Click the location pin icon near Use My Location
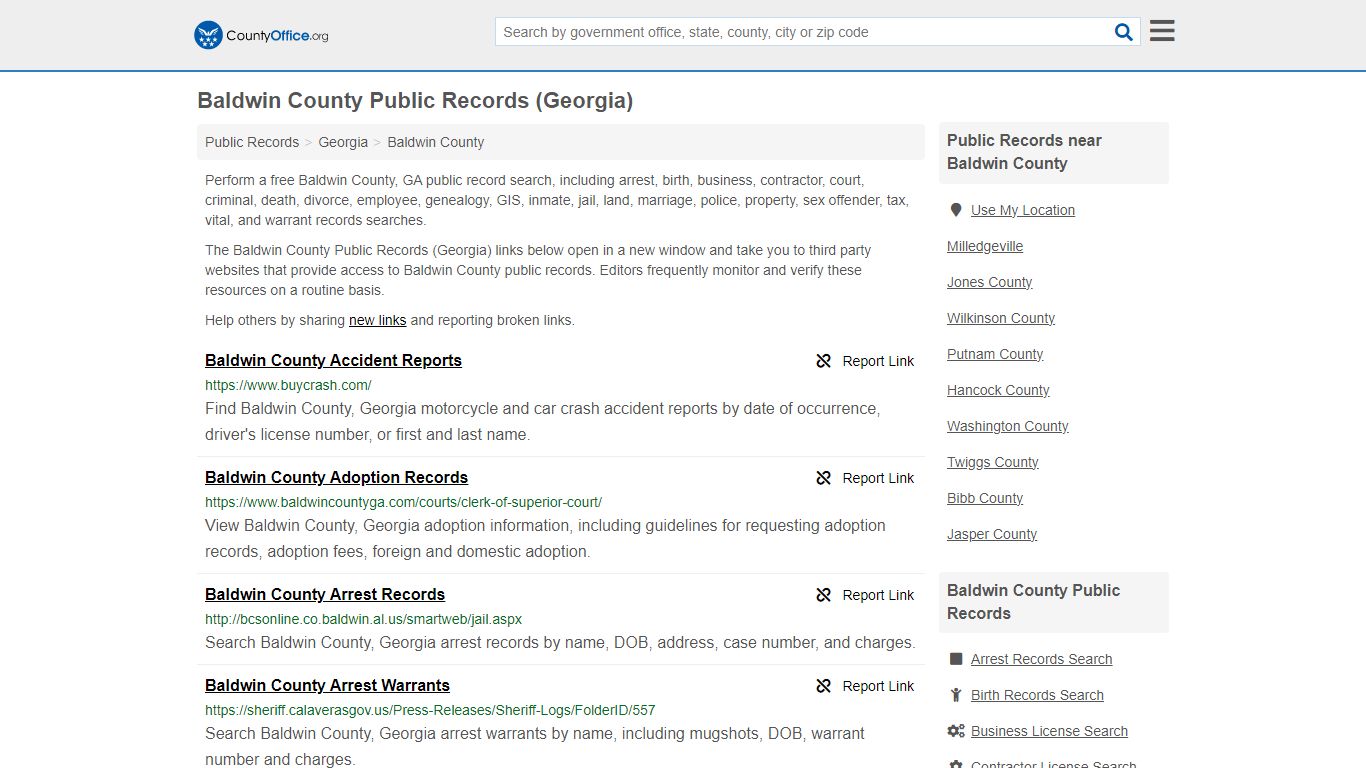The height and width of the screenshot is (768, 1366). click(x=956, y=210)
